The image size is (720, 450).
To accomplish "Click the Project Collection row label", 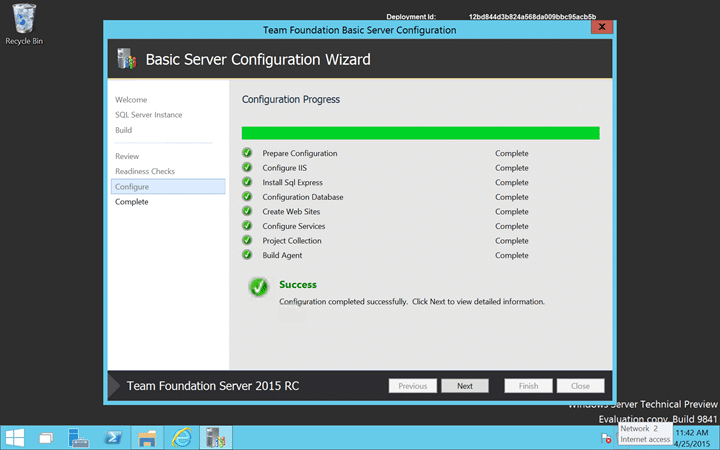I will pos(292,241).
